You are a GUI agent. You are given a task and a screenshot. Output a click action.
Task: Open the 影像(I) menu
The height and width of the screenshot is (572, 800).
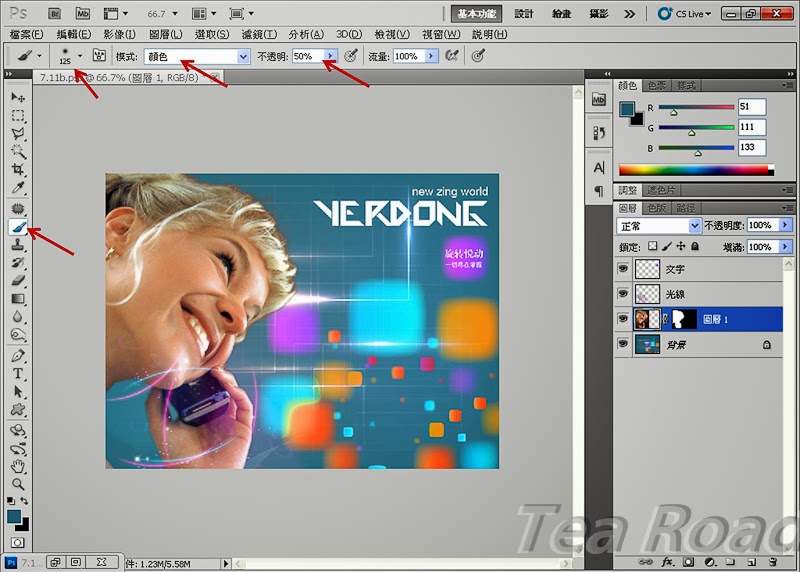[x=119, y=34]
